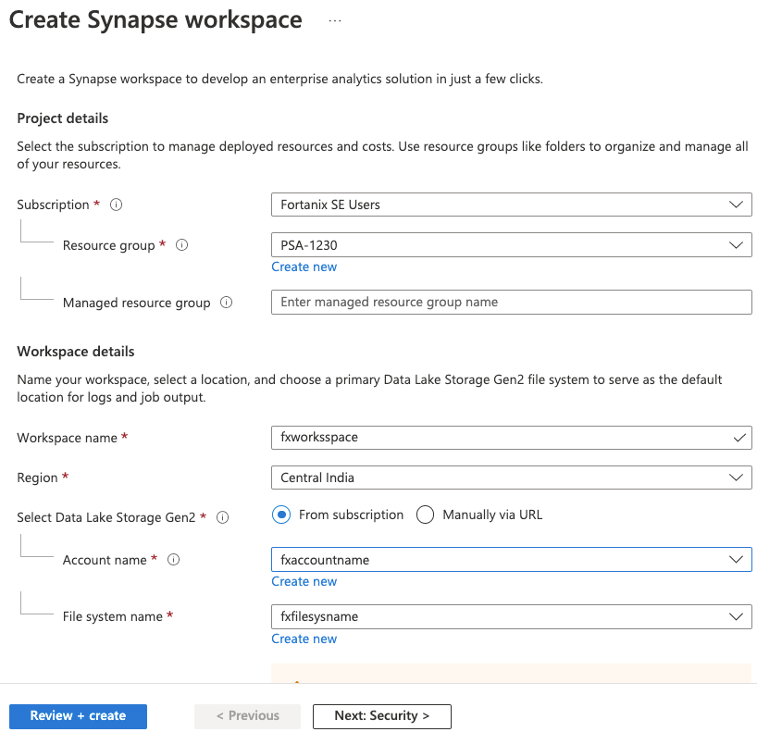Click Create new link under Account name
Image resolution: width=758 pixels, height=732 pixels.
304,582
